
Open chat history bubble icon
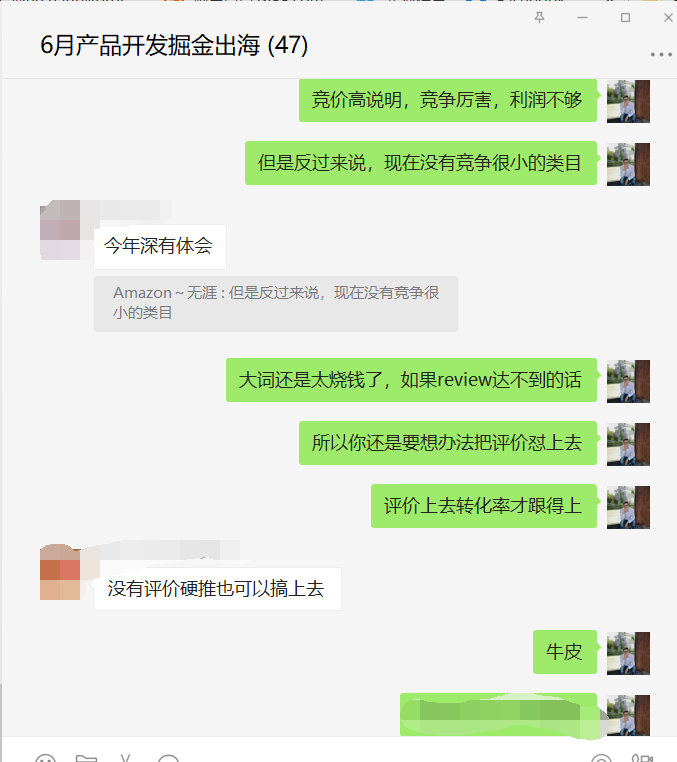click(169, 758)
